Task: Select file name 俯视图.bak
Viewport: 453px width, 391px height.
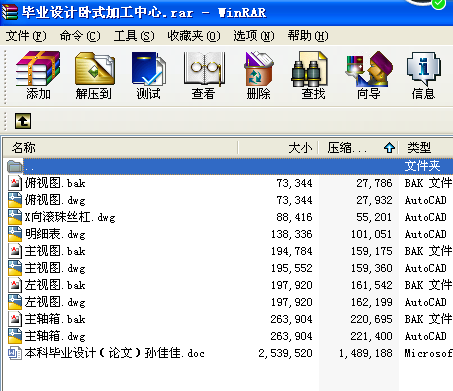Action: tap(55, 183)
